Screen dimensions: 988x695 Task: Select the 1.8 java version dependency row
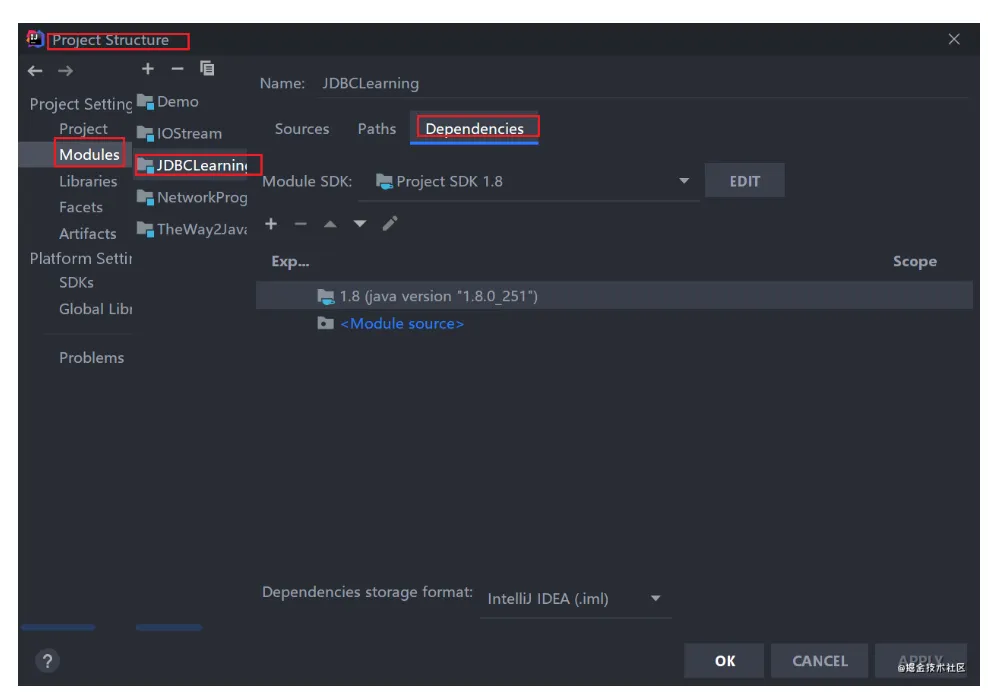[x=614, y=296]
